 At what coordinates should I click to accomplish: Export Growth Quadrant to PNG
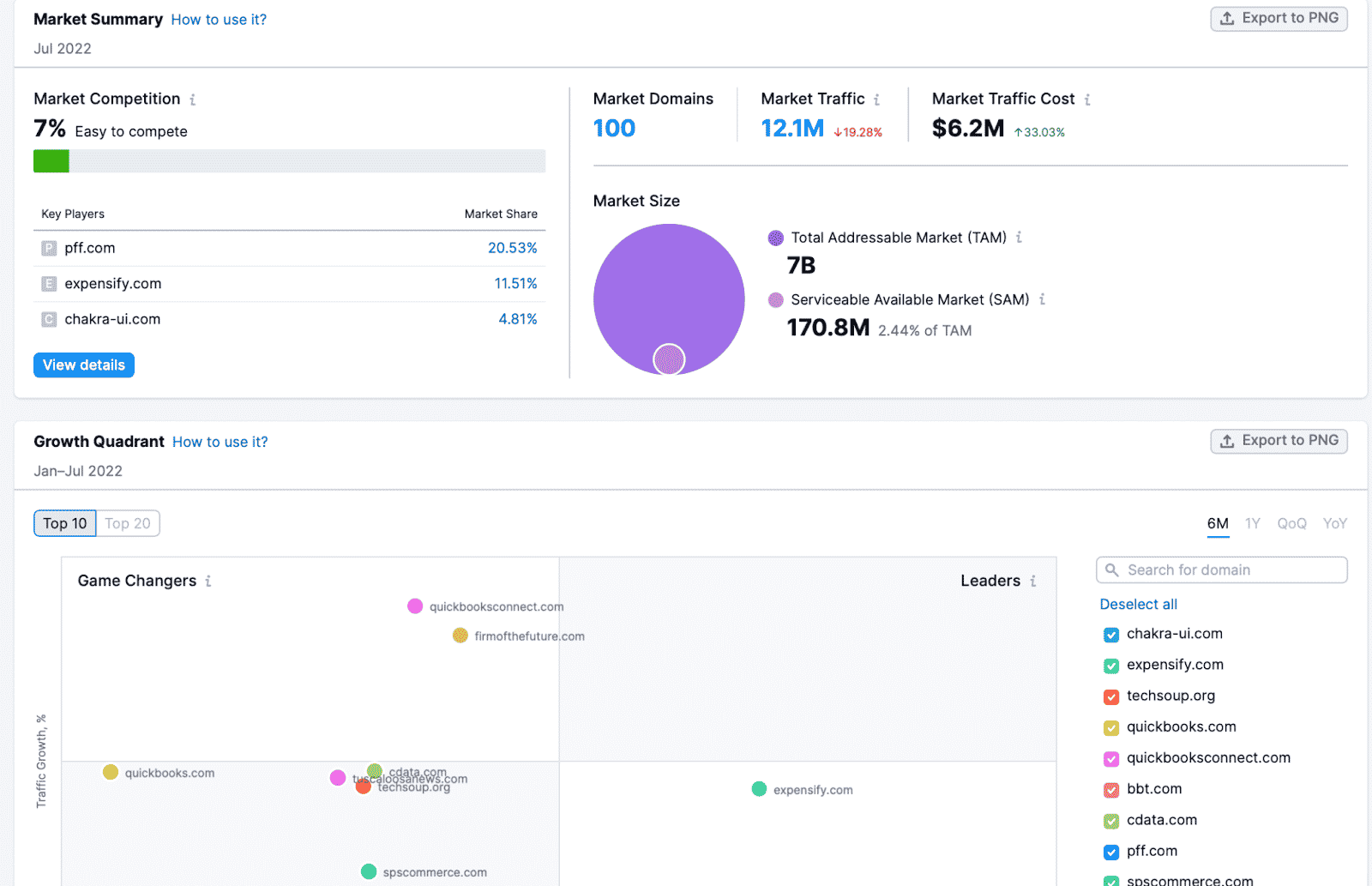coord(1279,440)
